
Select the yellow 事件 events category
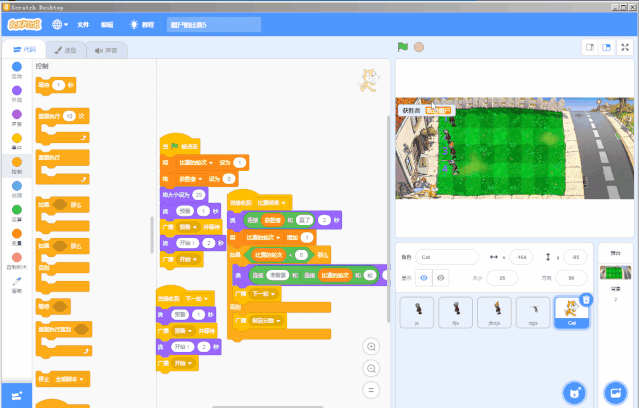point(17,138)
